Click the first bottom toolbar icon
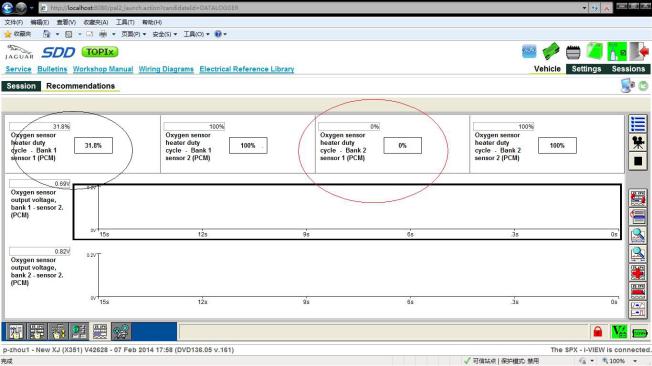The height and width of the screenshot is (366, 652). coord(16,331)
